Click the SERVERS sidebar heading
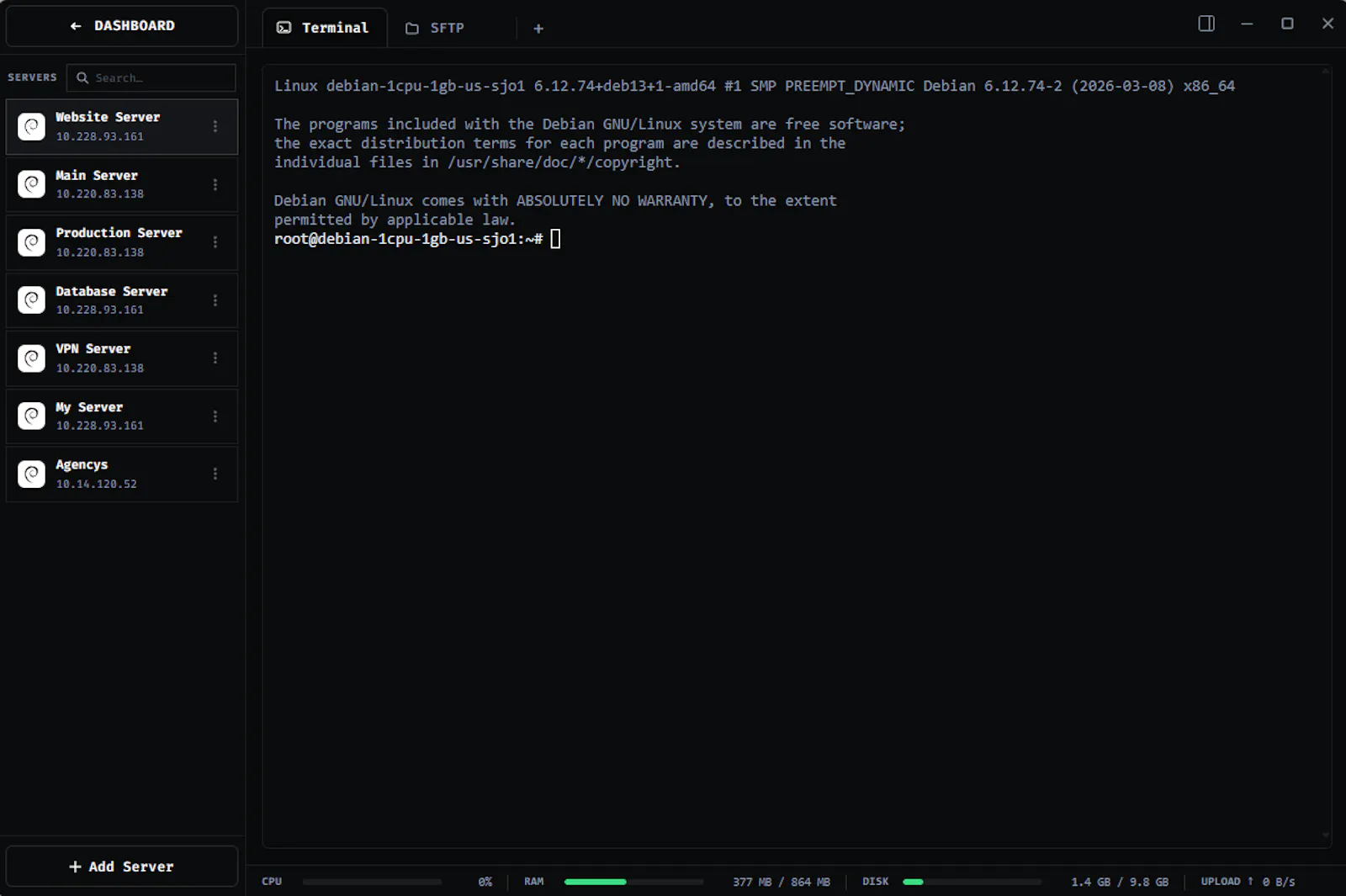The height and width of the screenshot is (896, 1346). coord(32,77)
